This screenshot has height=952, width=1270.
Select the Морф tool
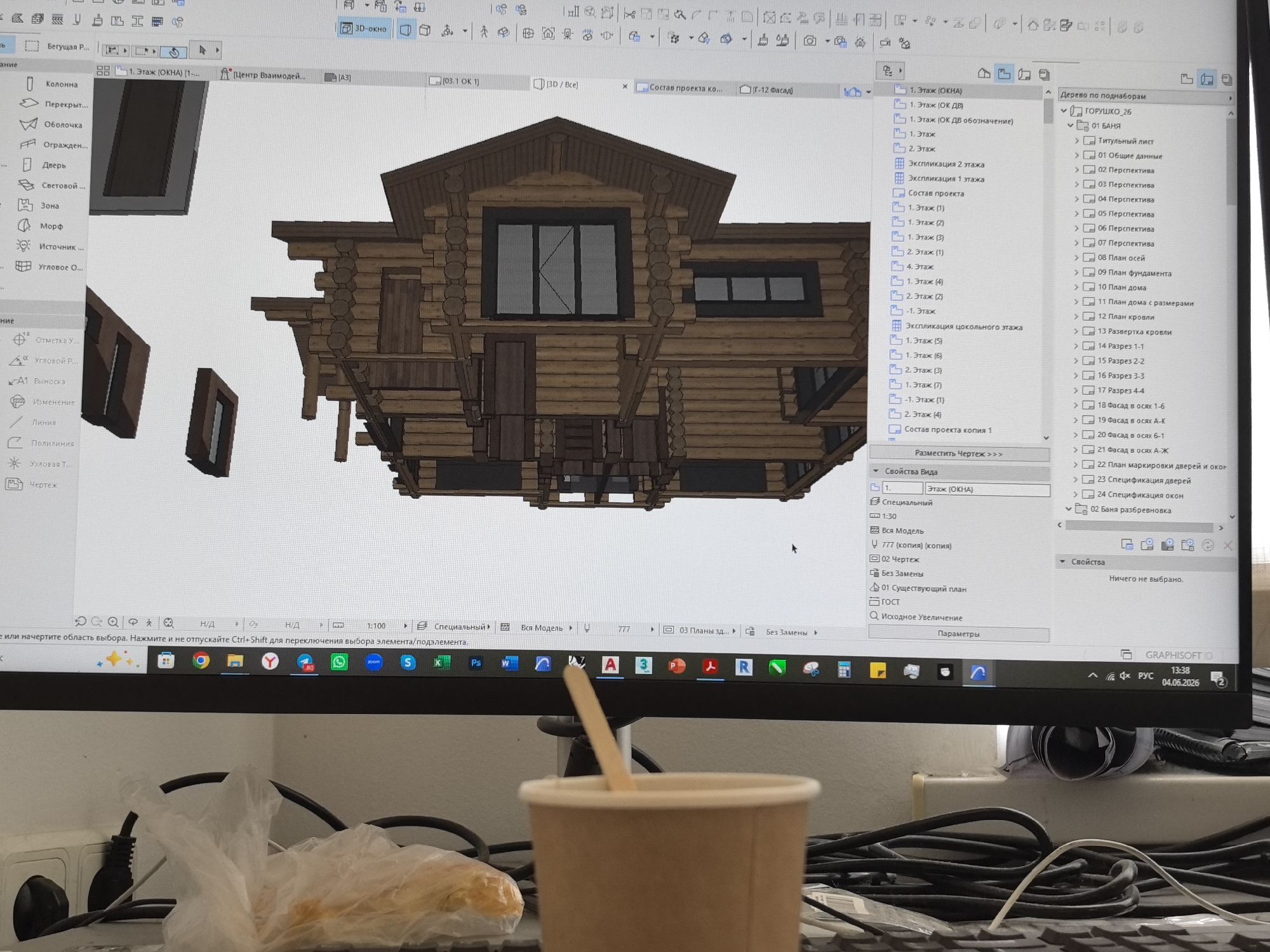[x=41, y=226]
